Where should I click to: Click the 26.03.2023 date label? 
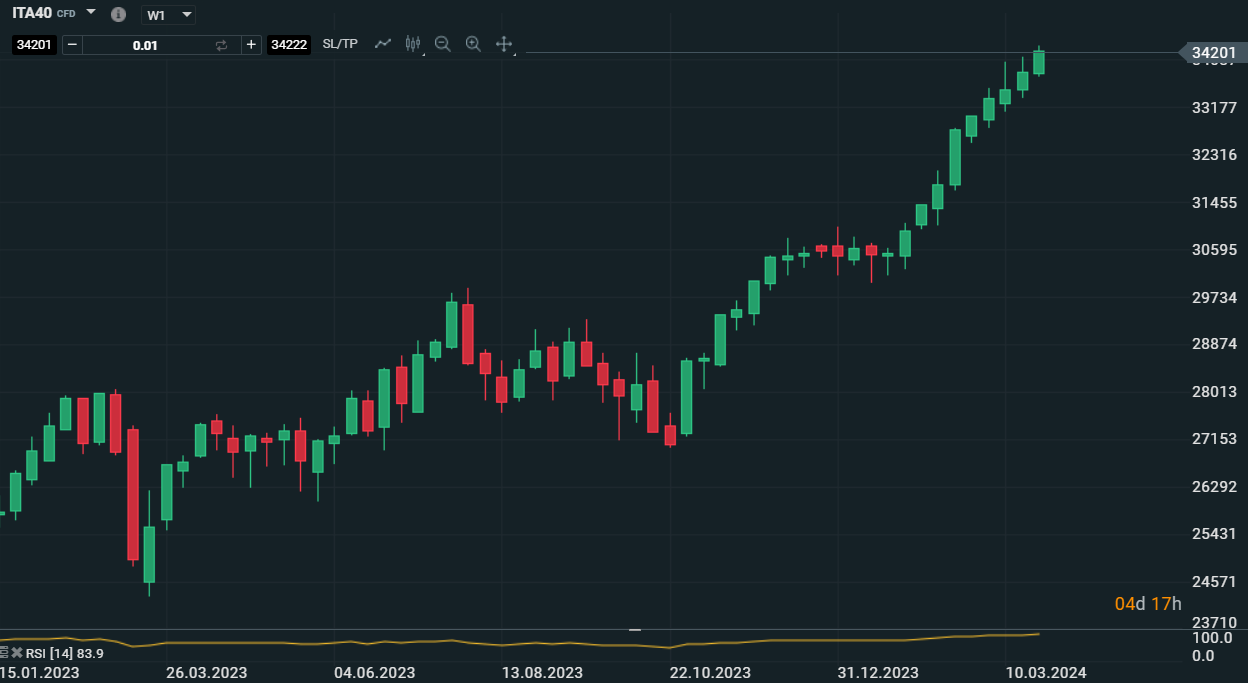click(206, 673)
